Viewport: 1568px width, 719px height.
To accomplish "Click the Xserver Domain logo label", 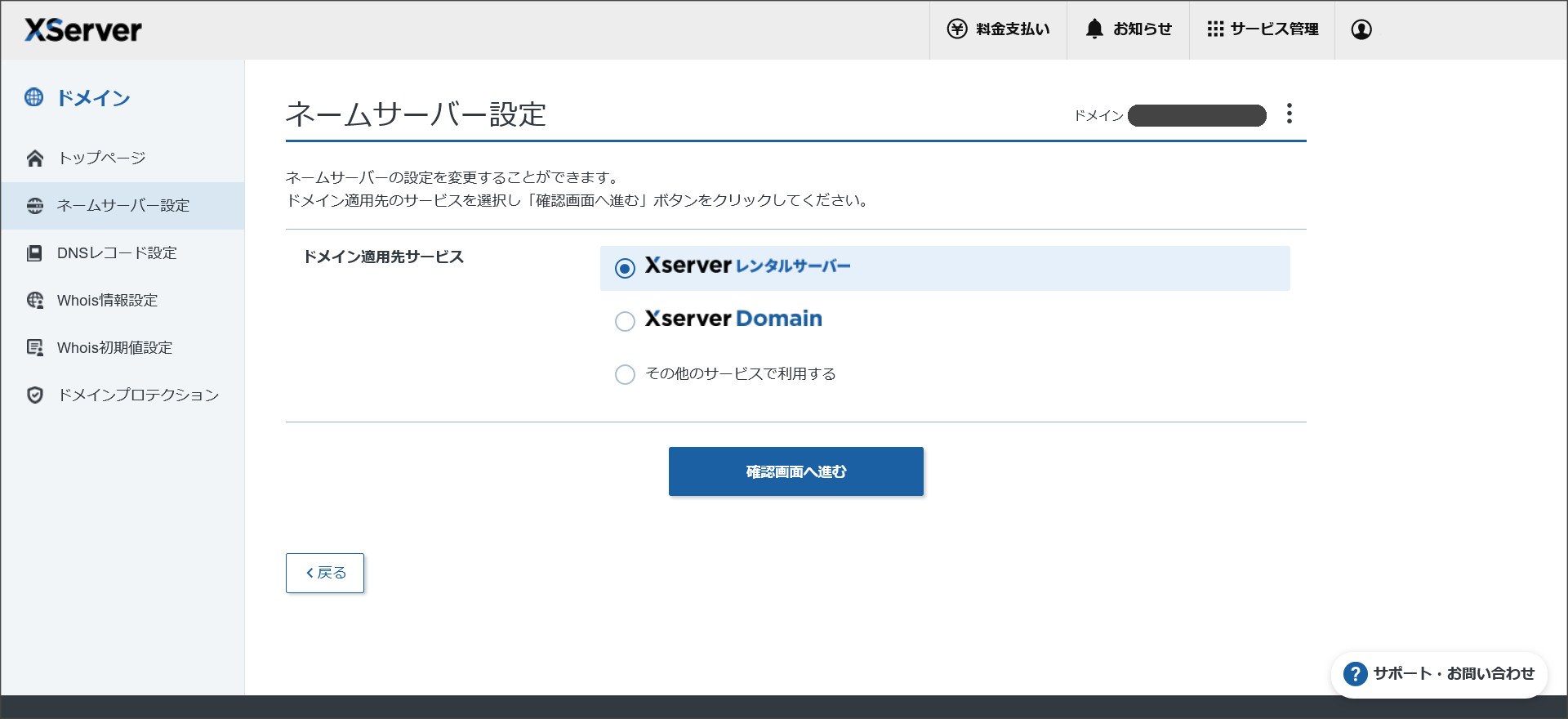I will [733, 319].
